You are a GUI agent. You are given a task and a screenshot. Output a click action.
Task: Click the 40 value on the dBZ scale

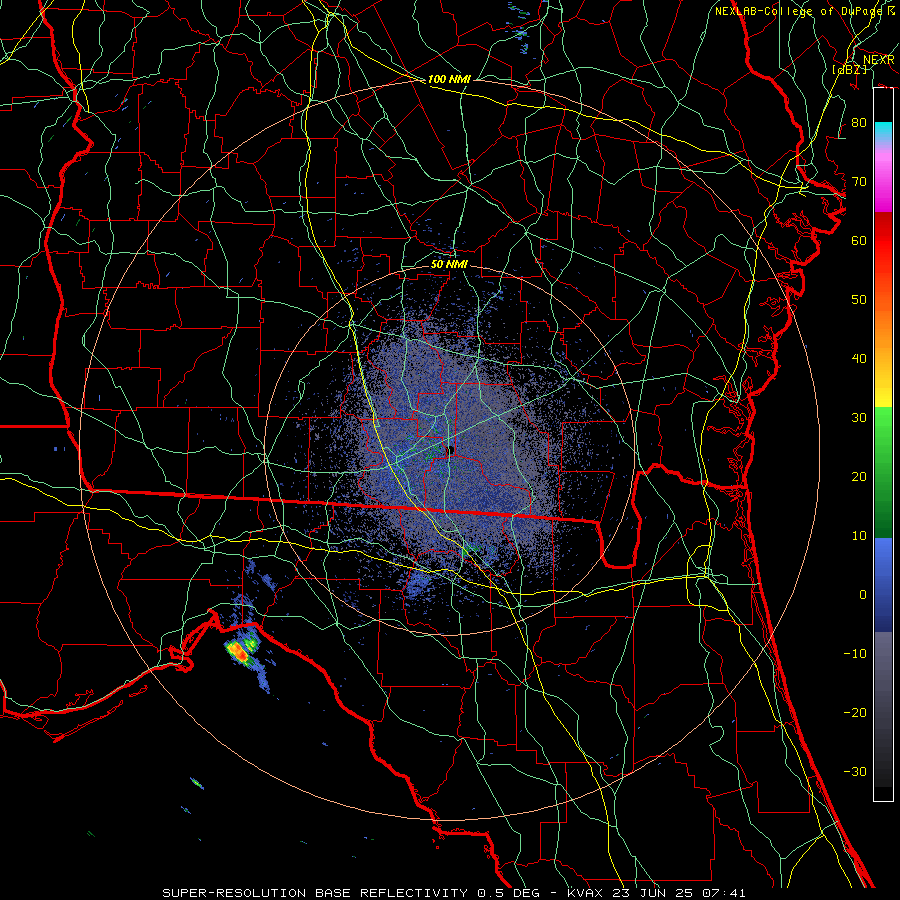(x=859, y=359)
